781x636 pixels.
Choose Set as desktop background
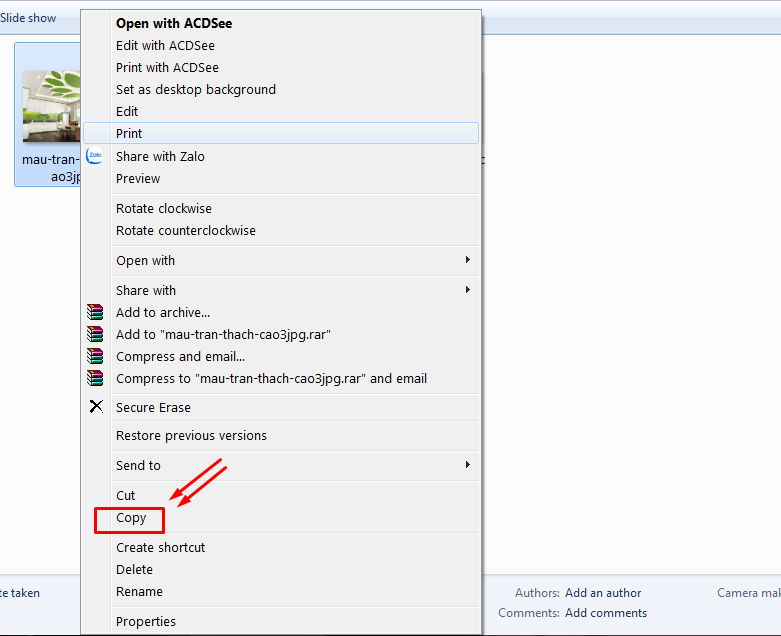[195, 90]
